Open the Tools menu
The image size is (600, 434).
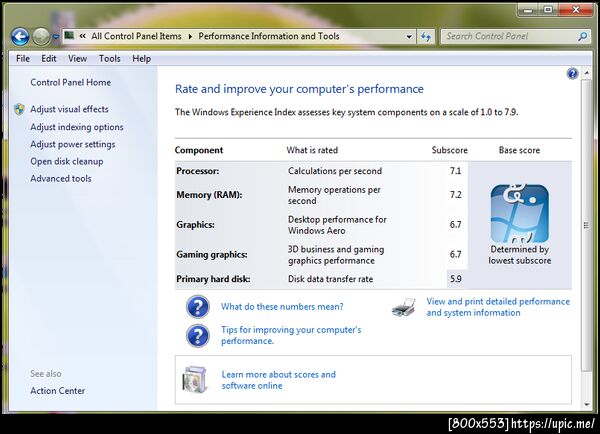(x=109, y=59)
